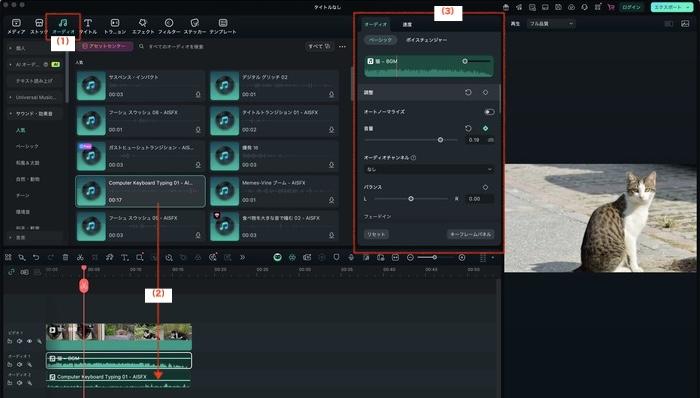Mute the ビデオ1 video track
Image resolution: width=700 pixels, height=398 pixels.
click(x=19, y=341)
